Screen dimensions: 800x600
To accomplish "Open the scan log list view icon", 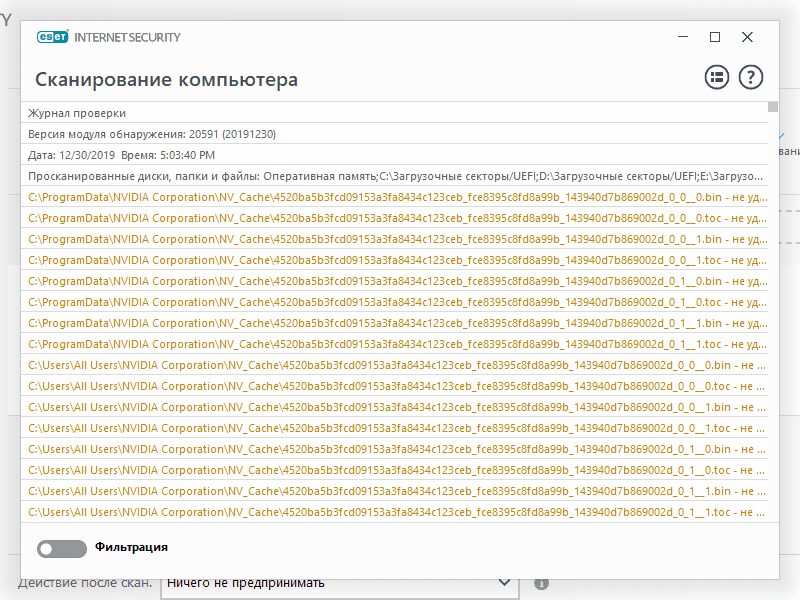I will pyautogui.click(x=716, y=78).
